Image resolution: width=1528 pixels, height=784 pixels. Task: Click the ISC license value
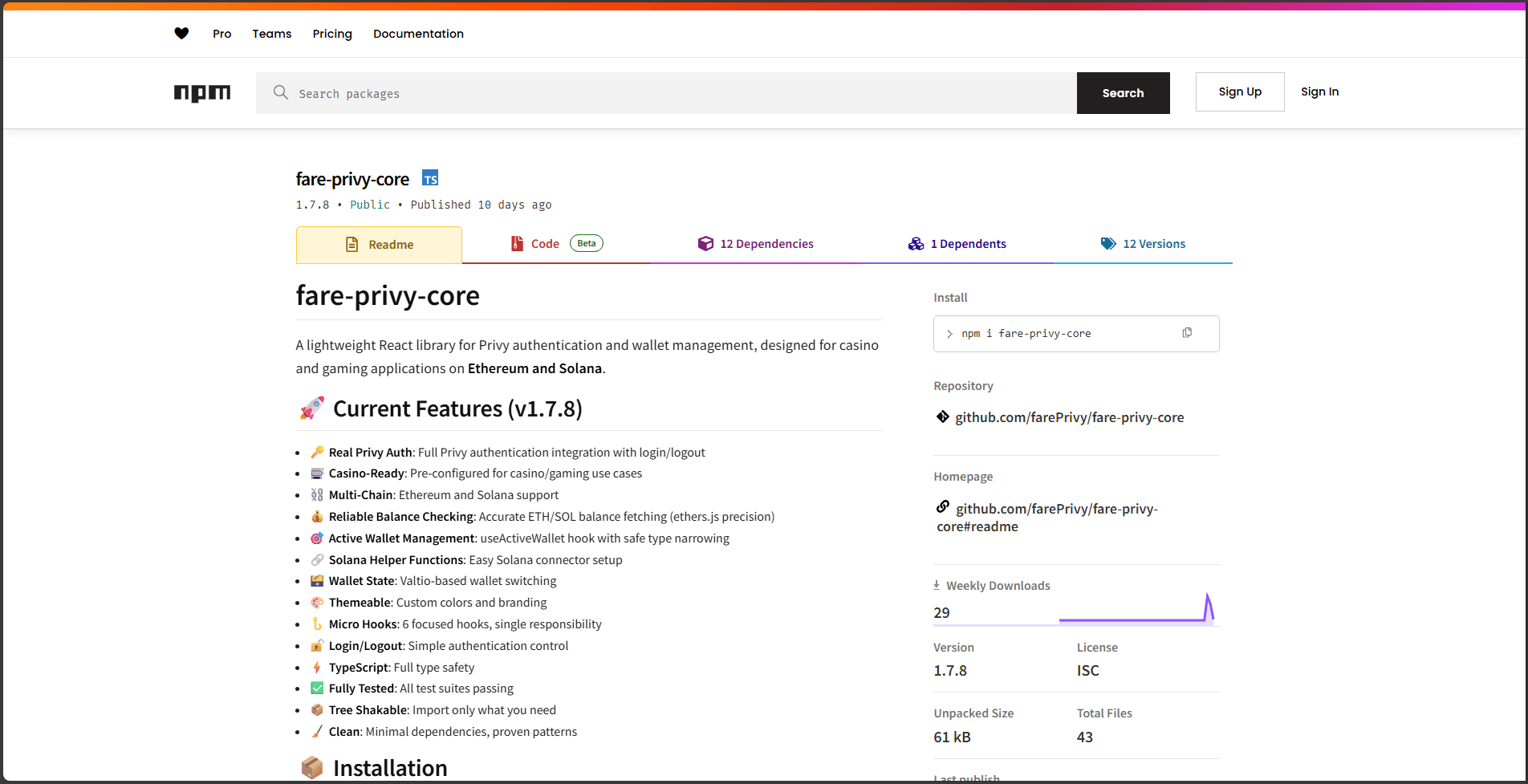pos(1087,670)
